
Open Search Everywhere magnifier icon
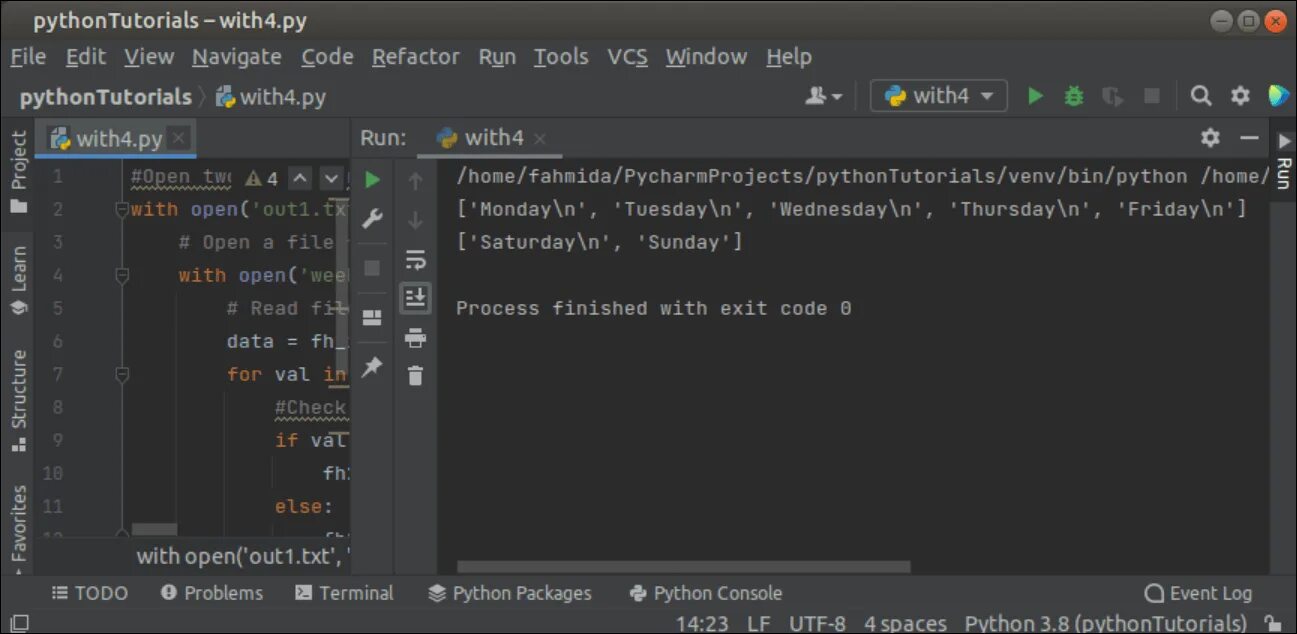coord(1201,96)
